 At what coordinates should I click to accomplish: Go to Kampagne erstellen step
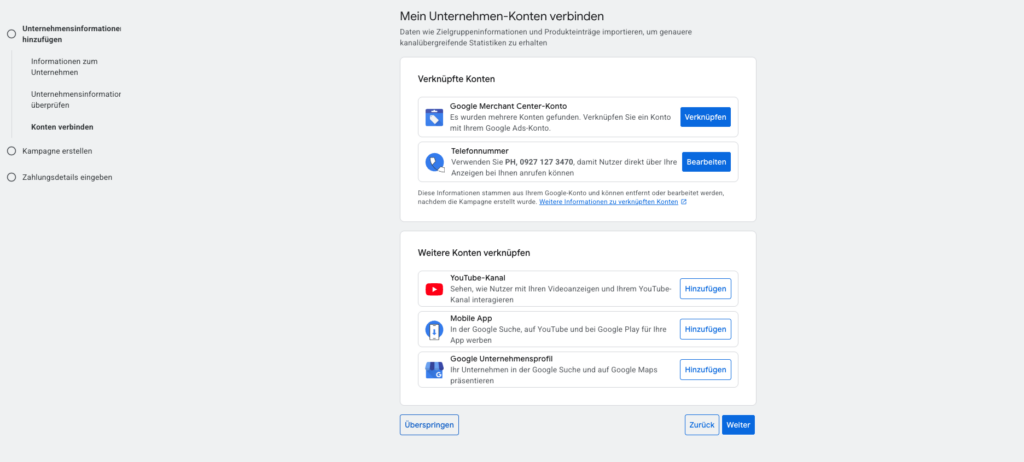(57, 151)
